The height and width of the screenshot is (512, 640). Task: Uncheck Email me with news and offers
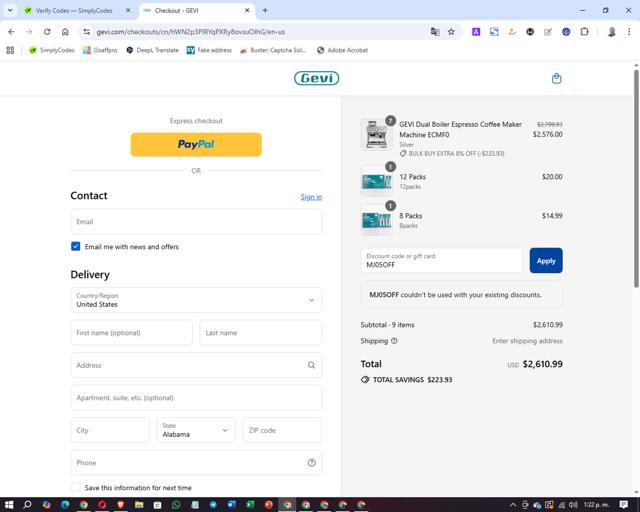click(x=76, y=246)
